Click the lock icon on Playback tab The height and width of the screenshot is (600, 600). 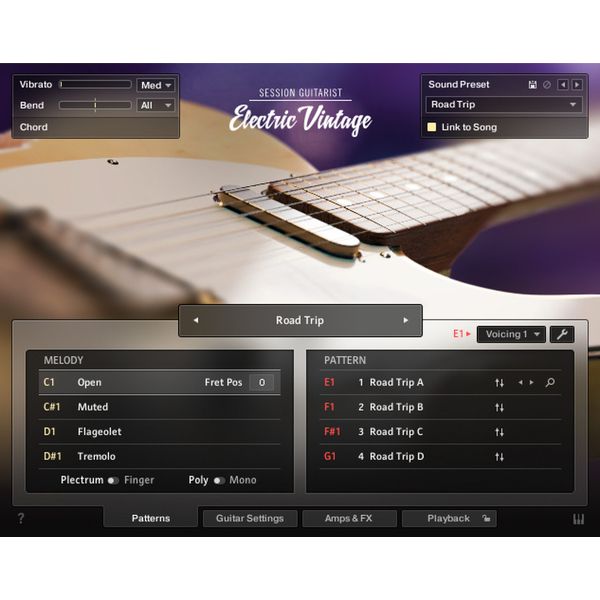[486, 518]
